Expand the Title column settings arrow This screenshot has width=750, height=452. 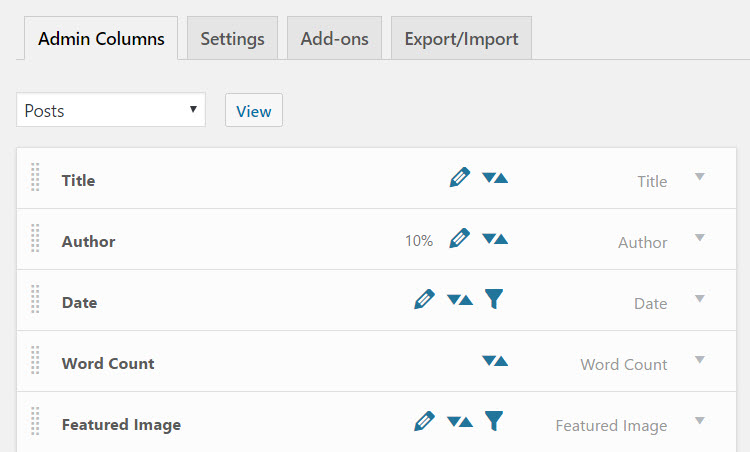click(699, 177)
